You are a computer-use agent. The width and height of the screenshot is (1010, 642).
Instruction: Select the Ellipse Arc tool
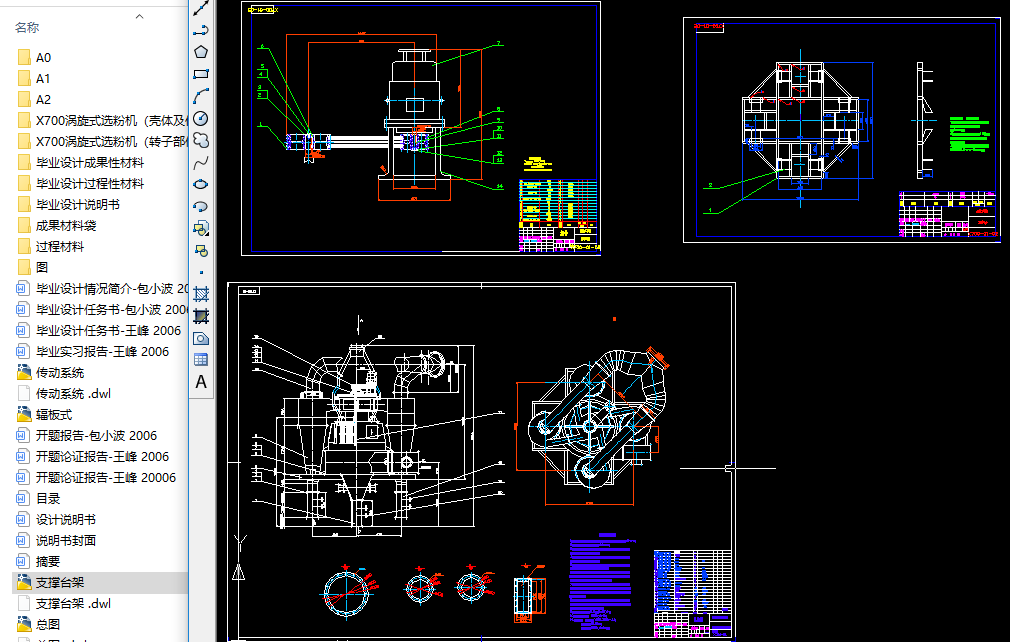pos(201,207)
